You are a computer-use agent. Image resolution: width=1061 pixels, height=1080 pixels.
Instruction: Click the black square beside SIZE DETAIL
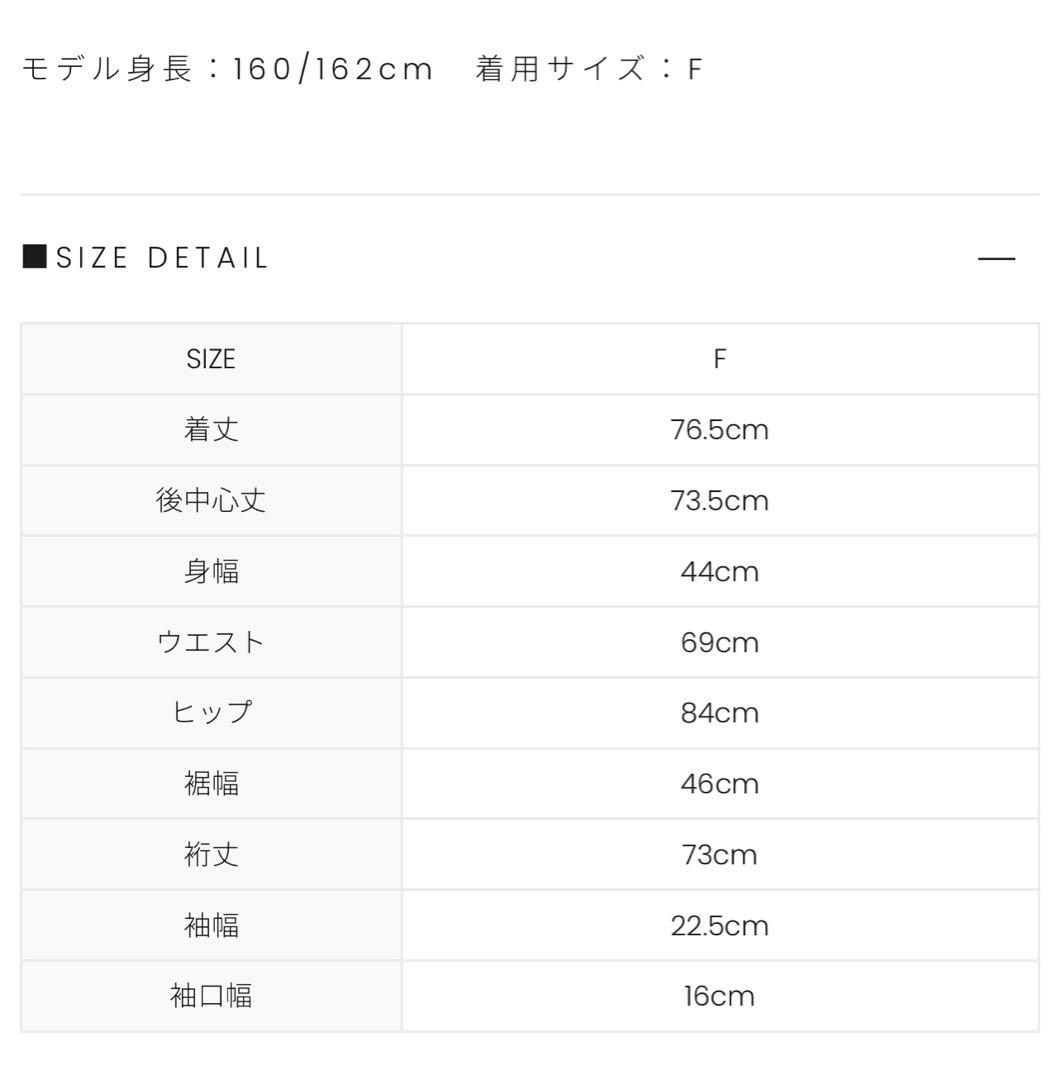click(x=35, y=258)
